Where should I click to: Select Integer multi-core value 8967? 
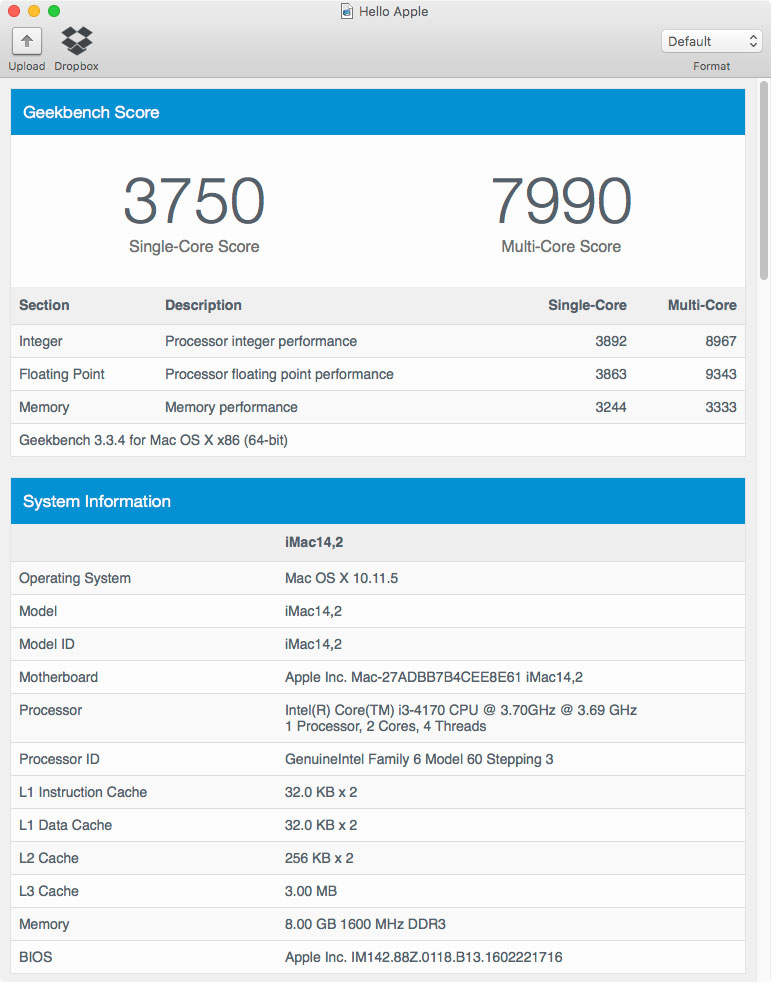(x=721, y=341)
